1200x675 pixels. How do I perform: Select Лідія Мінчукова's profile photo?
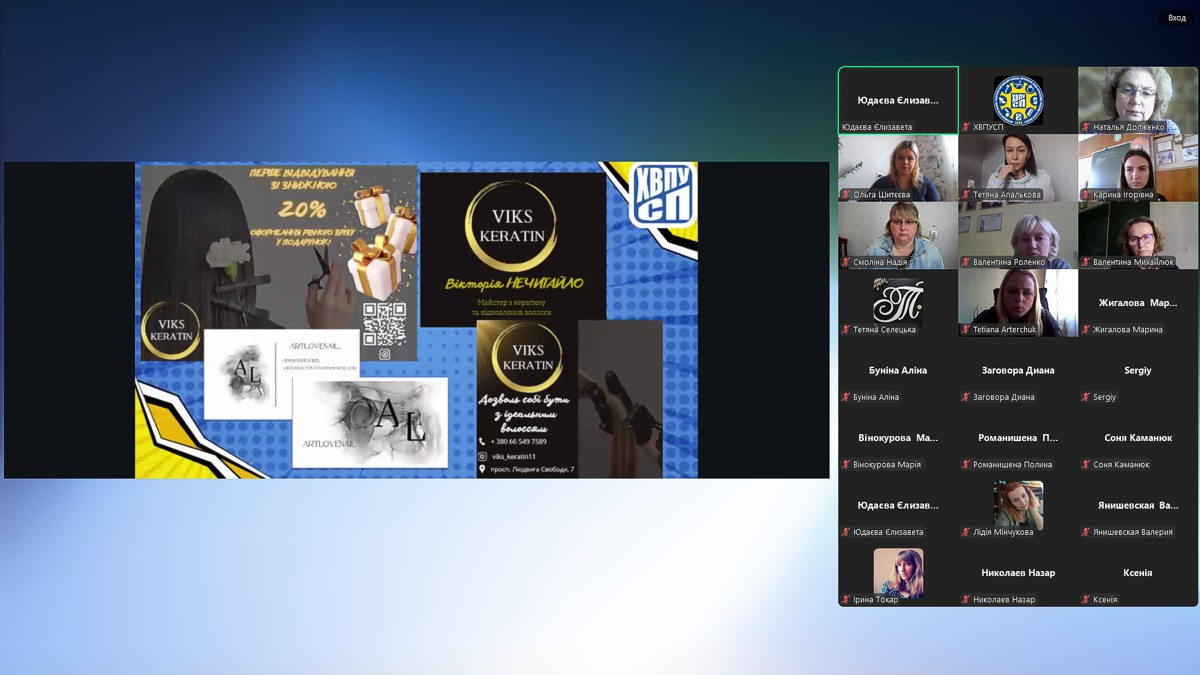(x=1018, y=505)
